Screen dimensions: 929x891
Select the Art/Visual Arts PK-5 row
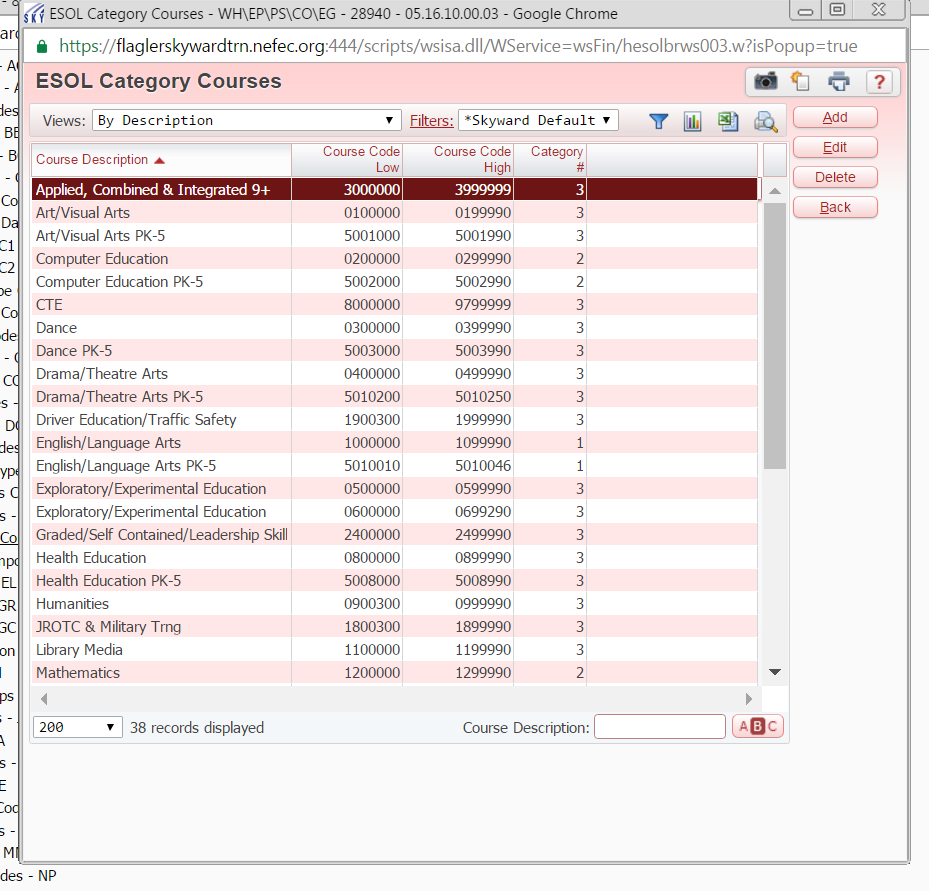click(395, 236)
